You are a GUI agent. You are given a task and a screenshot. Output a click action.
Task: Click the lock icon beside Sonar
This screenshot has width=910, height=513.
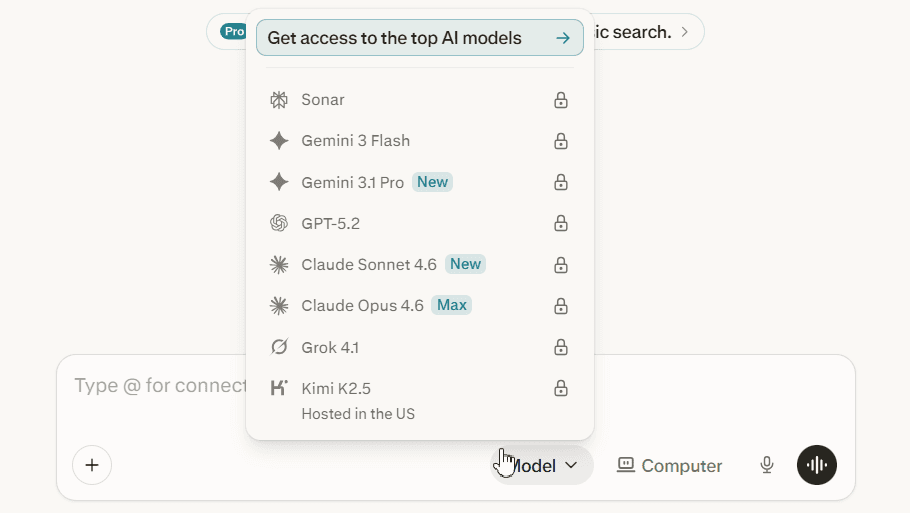click(x=561, y=100)
